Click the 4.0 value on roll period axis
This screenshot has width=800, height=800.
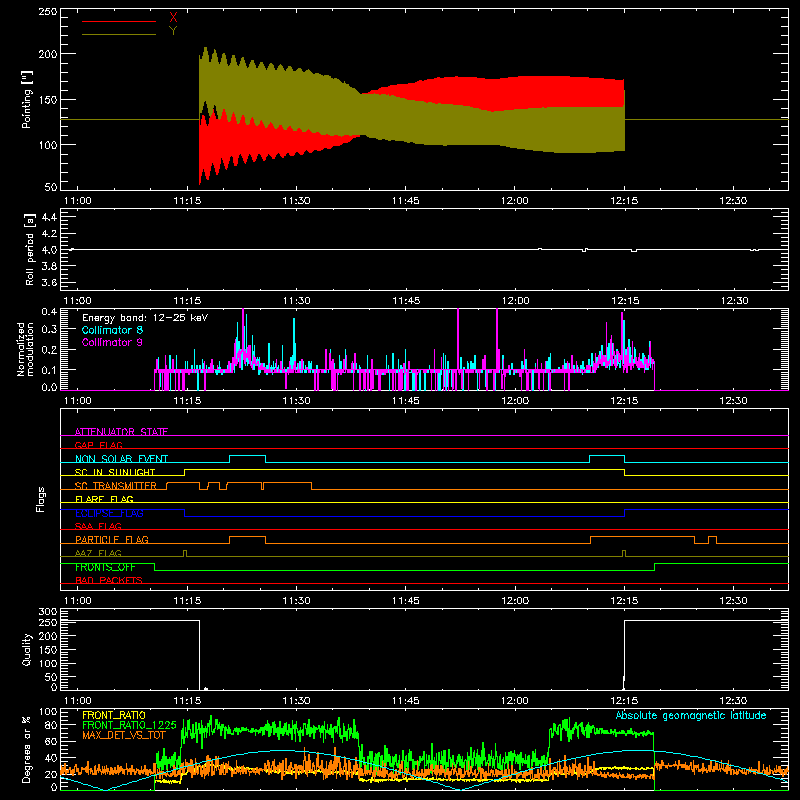(49, 249)
